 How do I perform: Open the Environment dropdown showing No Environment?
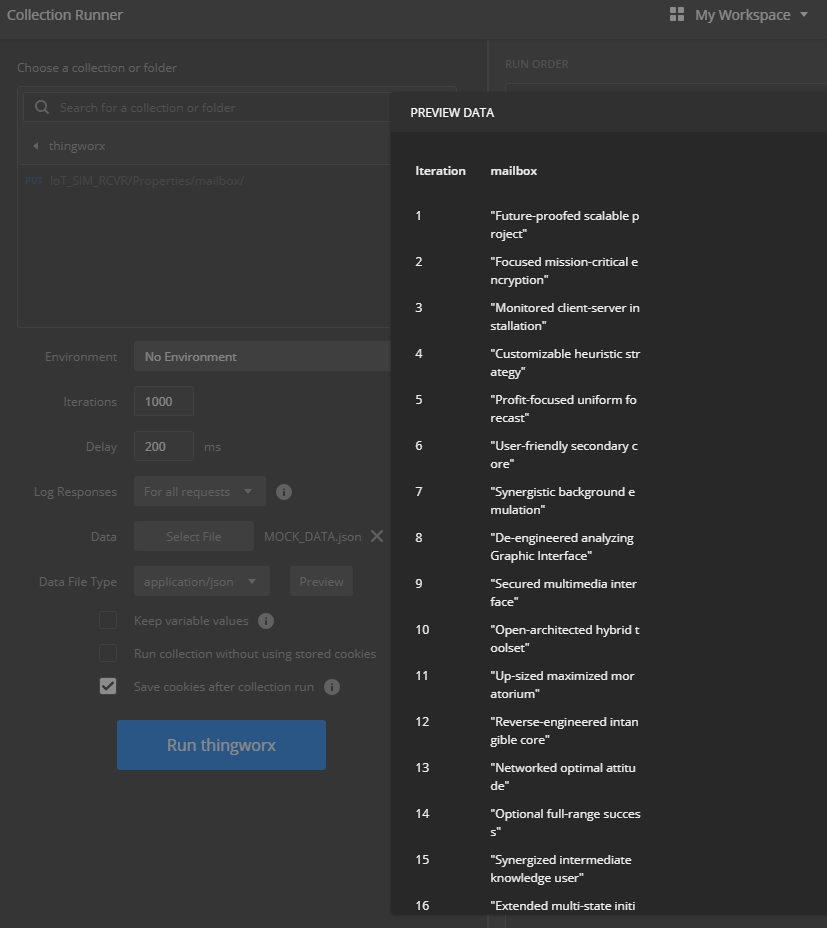[262, 356]
